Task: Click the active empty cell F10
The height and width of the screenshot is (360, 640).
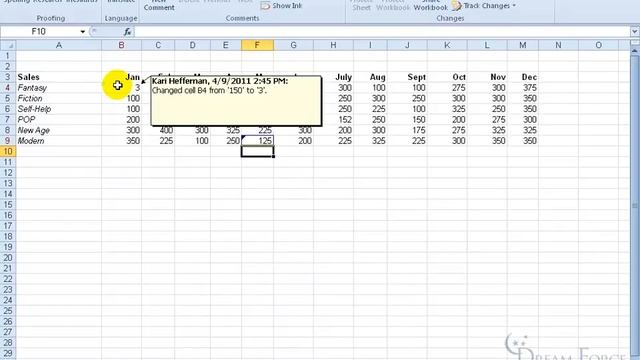Action: point(257,151)
